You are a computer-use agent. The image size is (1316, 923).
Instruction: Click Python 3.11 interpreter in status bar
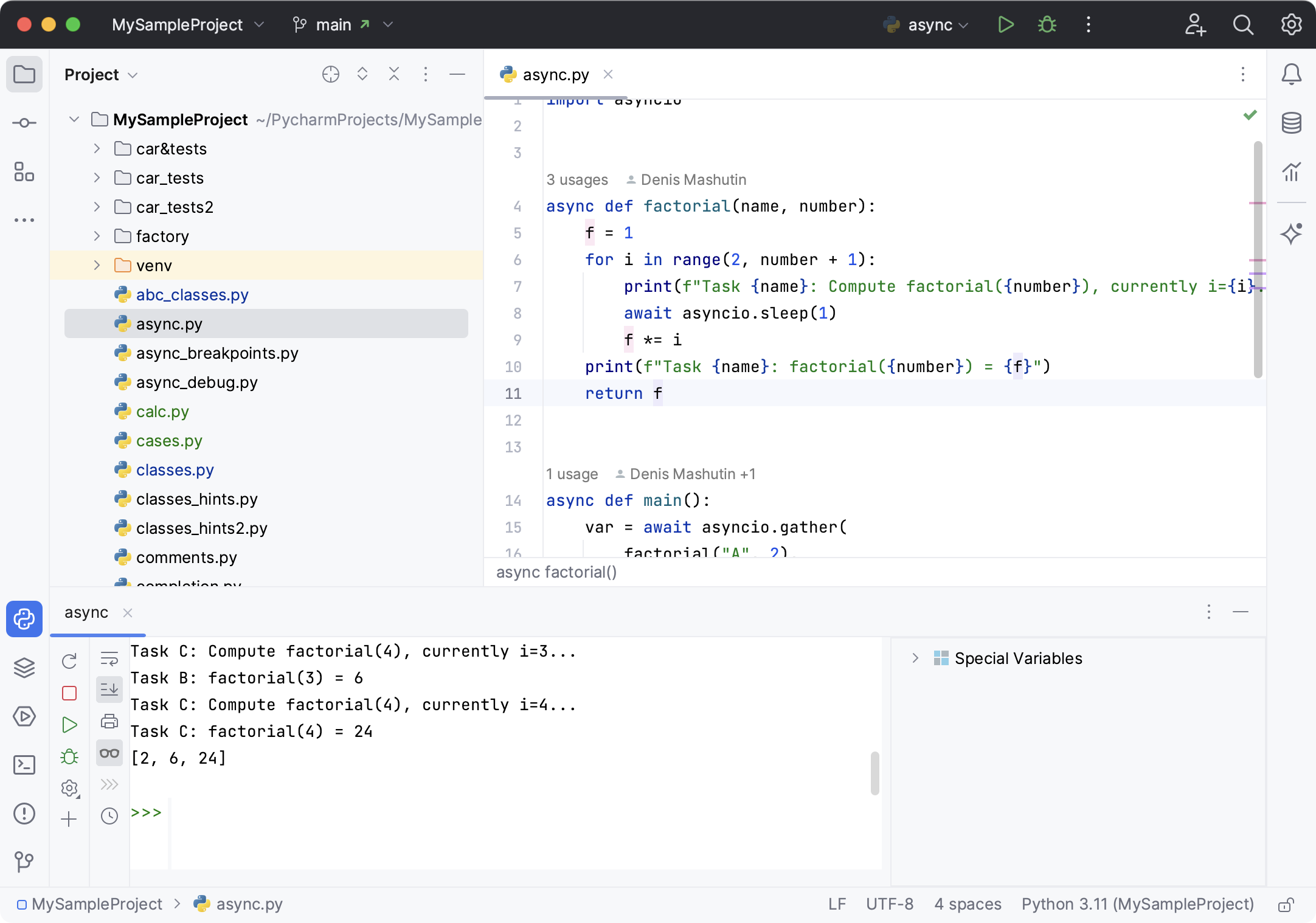1137,904
